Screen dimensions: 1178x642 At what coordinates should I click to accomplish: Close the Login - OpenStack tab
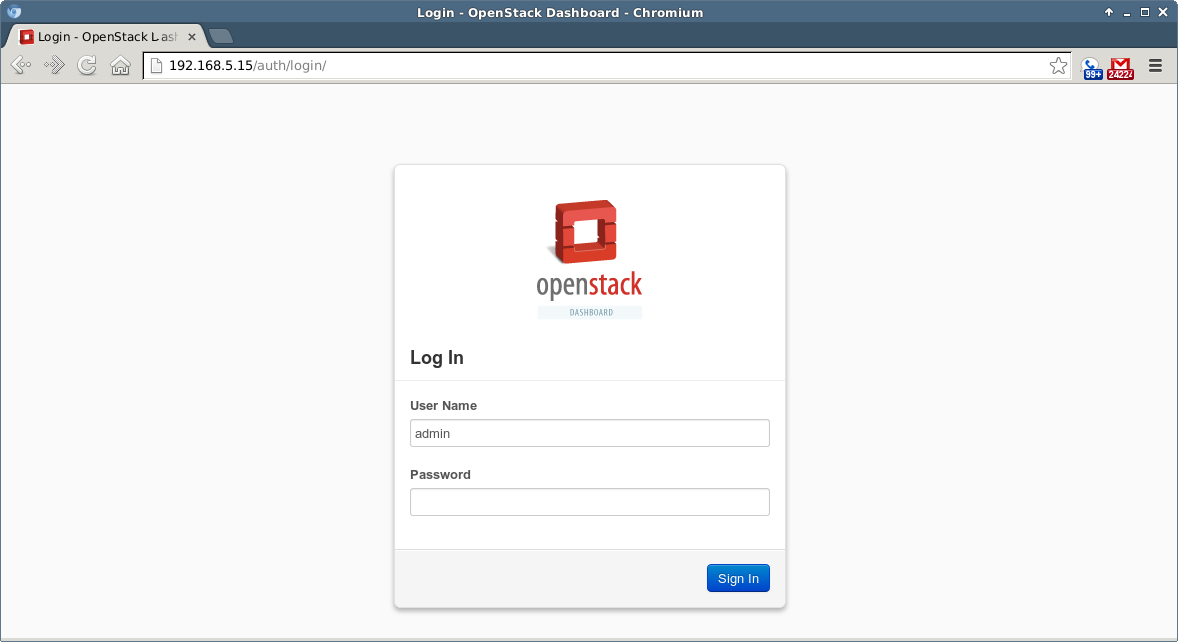pyautogui.click(x=192, y=37)
